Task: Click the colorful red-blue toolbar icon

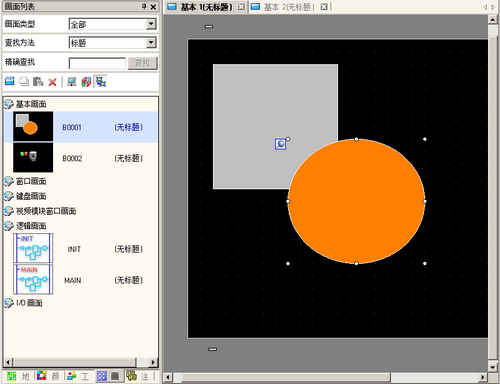Action: point(86,81)
